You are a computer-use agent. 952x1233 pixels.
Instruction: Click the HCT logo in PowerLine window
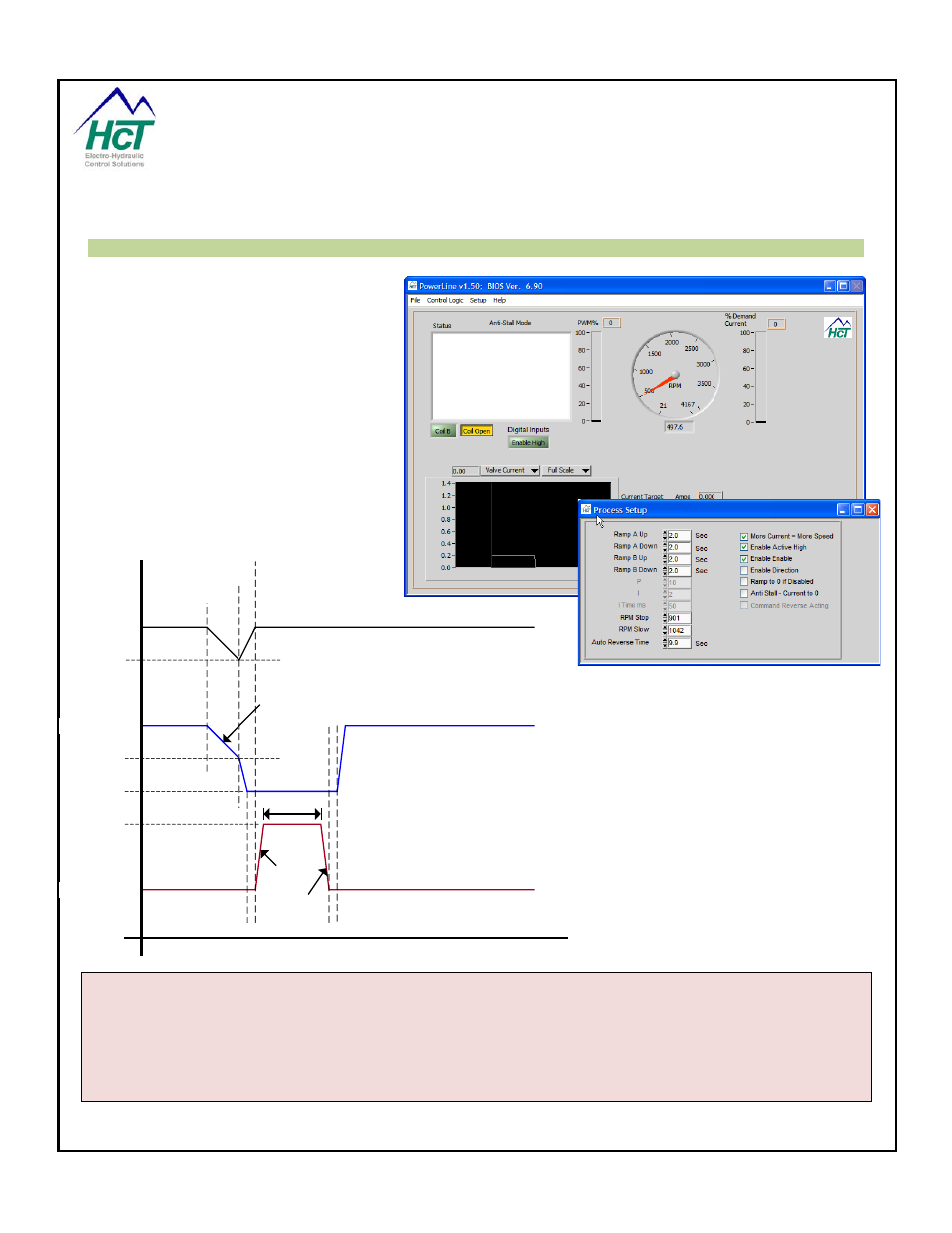point(838,328)
